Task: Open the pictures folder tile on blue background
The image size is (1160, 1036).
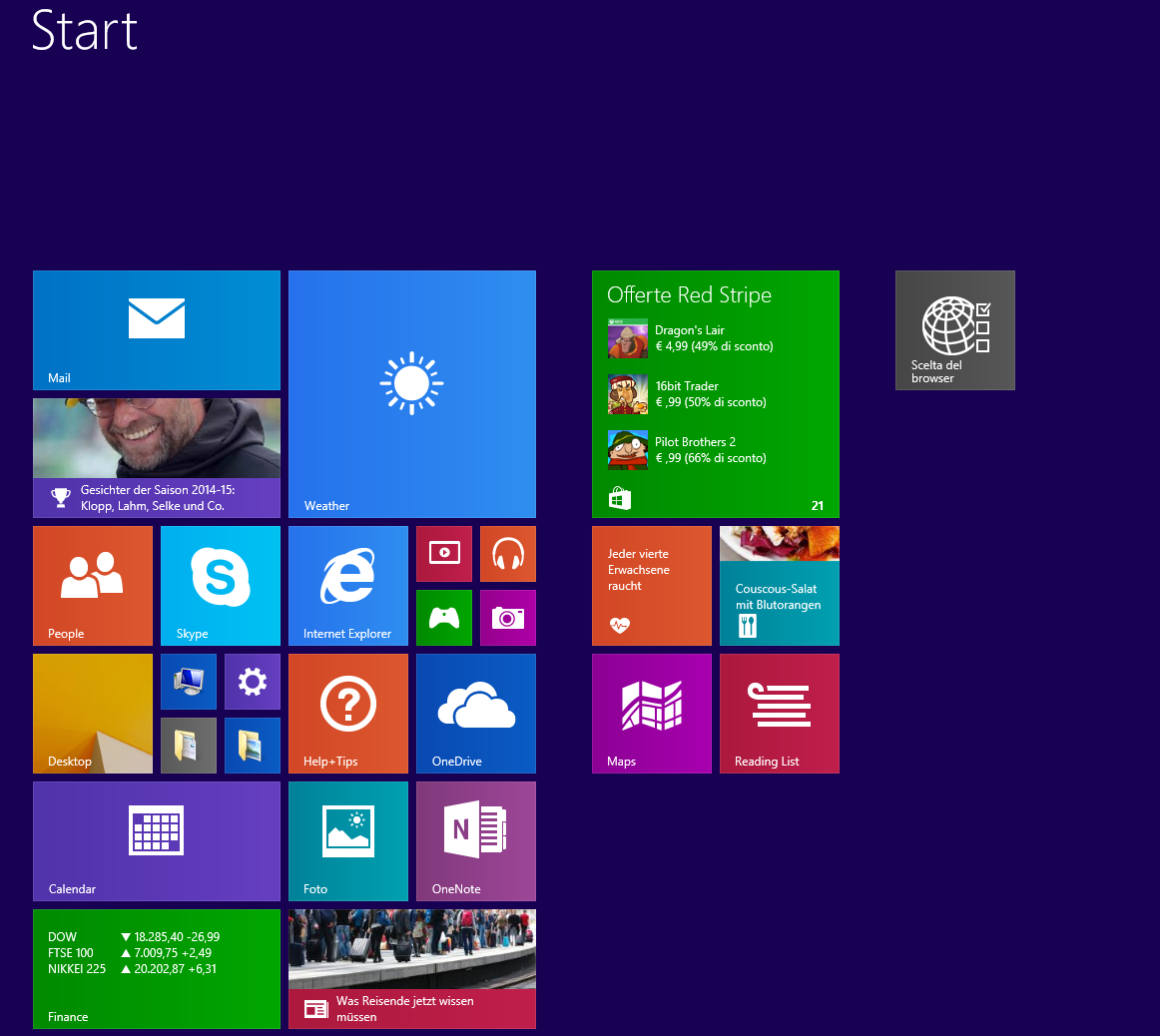Action: tap(253, 746)
